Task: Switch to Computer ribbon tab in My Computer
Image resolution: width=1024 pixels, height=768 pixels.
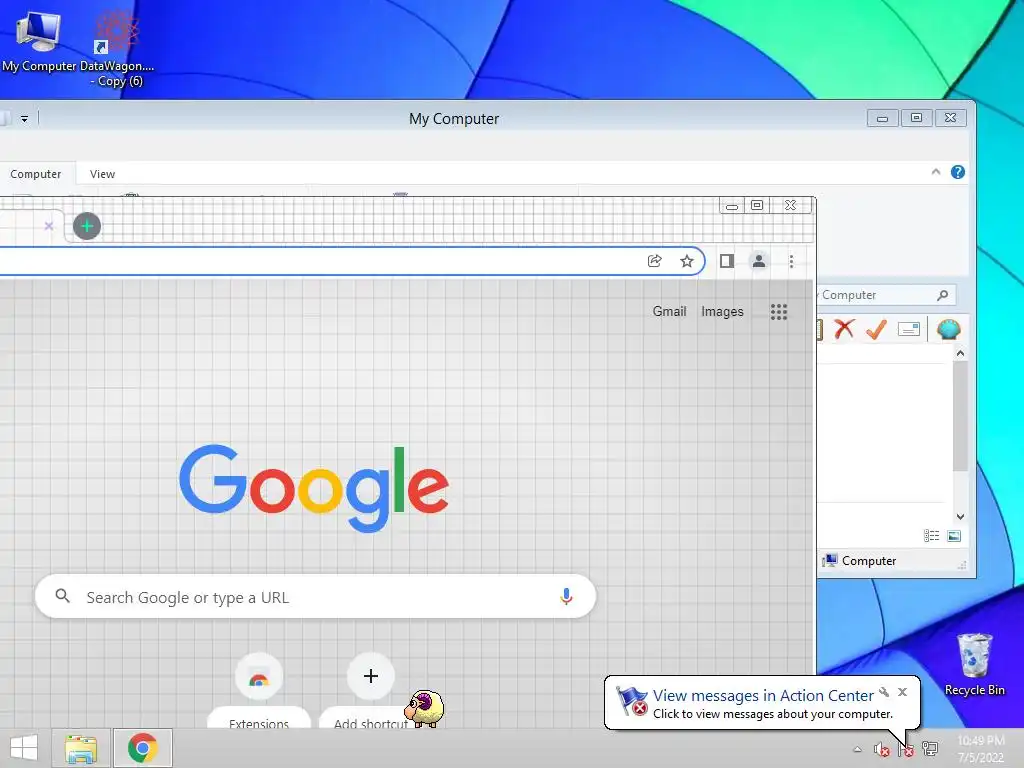Action: coord(35,174)
